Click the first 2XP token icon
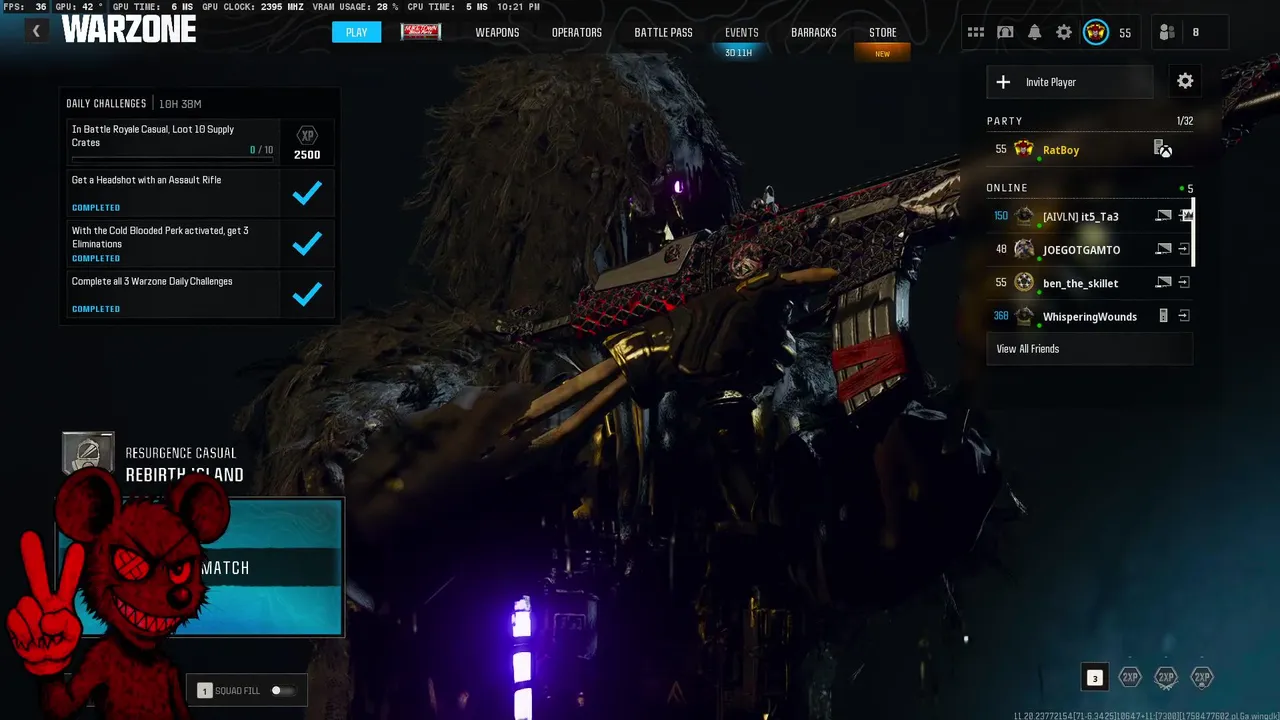 [x=1130, y=677]
